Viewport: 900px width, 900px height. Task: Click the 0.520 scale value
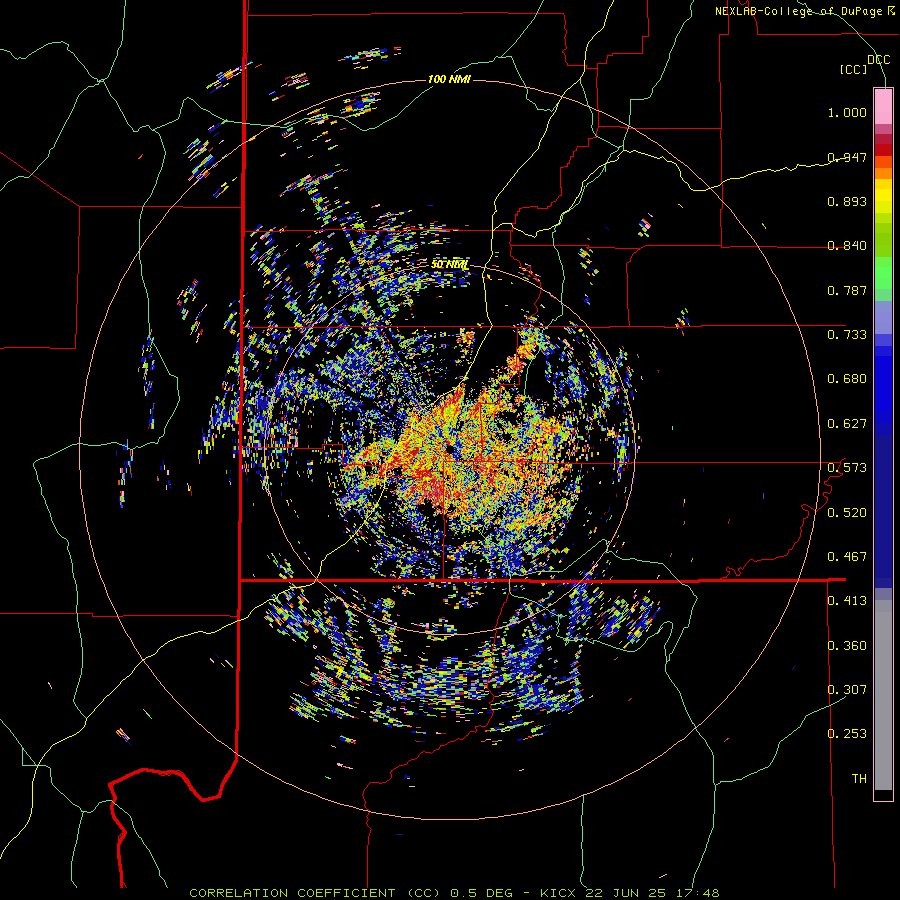click(847, 513)
